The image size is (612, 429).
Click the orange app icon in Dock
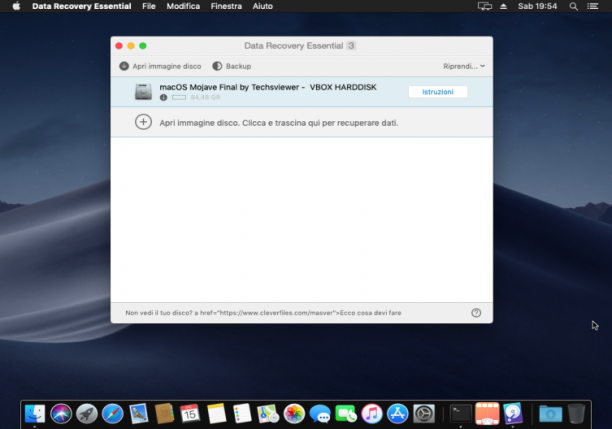[x=487, y=413]
